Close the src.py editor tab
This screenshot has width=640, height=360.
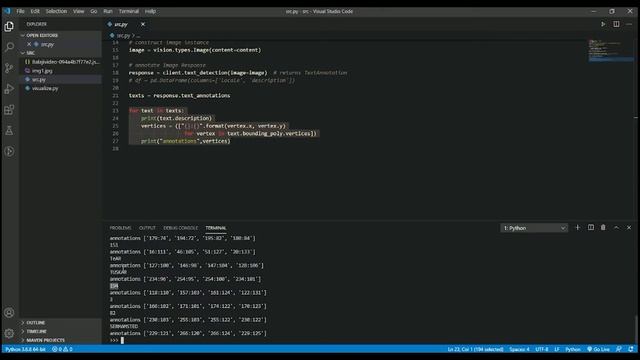tap(143, 24)
